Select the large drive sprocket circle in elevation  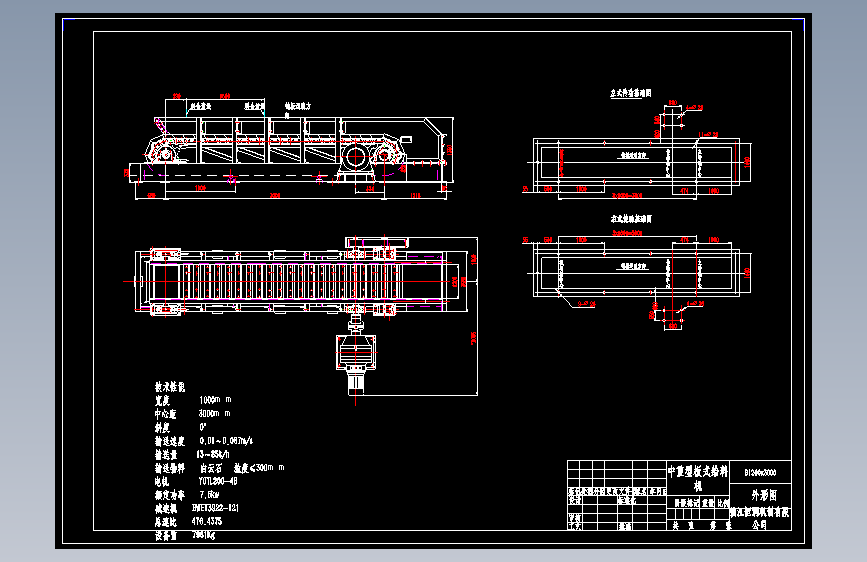point(354,157)
